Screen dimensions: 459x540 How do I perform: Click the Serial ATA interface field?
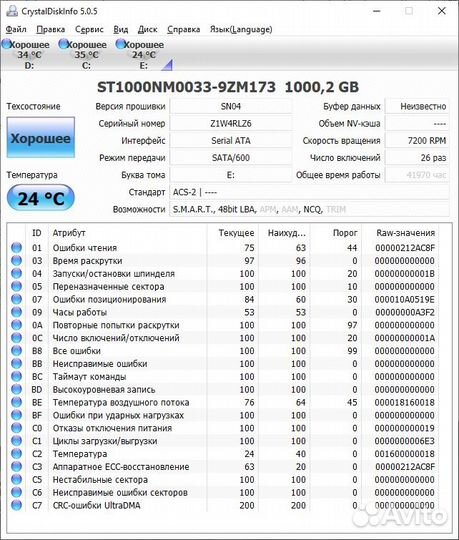click(x=231, y=141)
